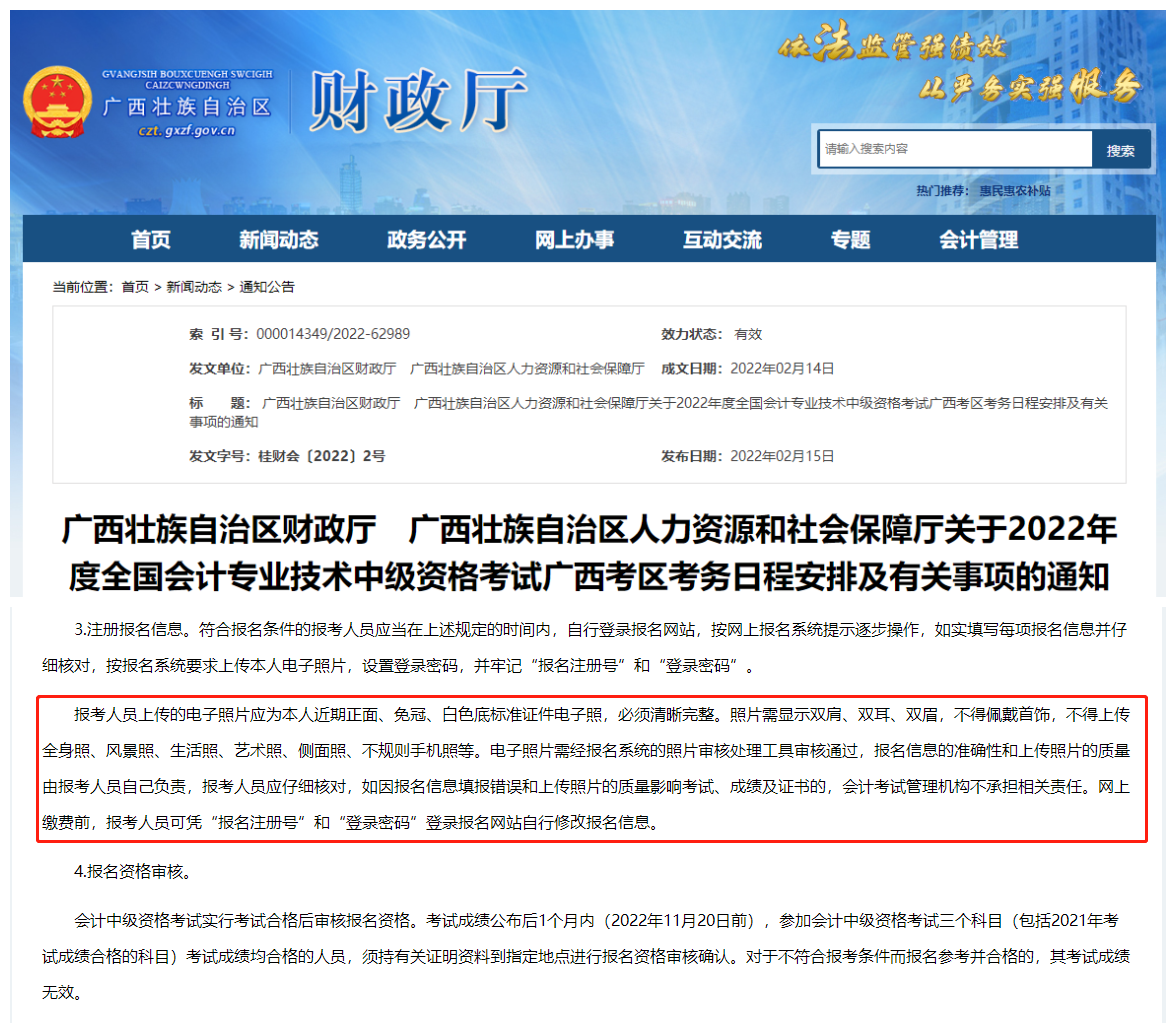Switch to 互动交流 section
Viewport: 1176px width, 1033px height.
pos(722,240)
